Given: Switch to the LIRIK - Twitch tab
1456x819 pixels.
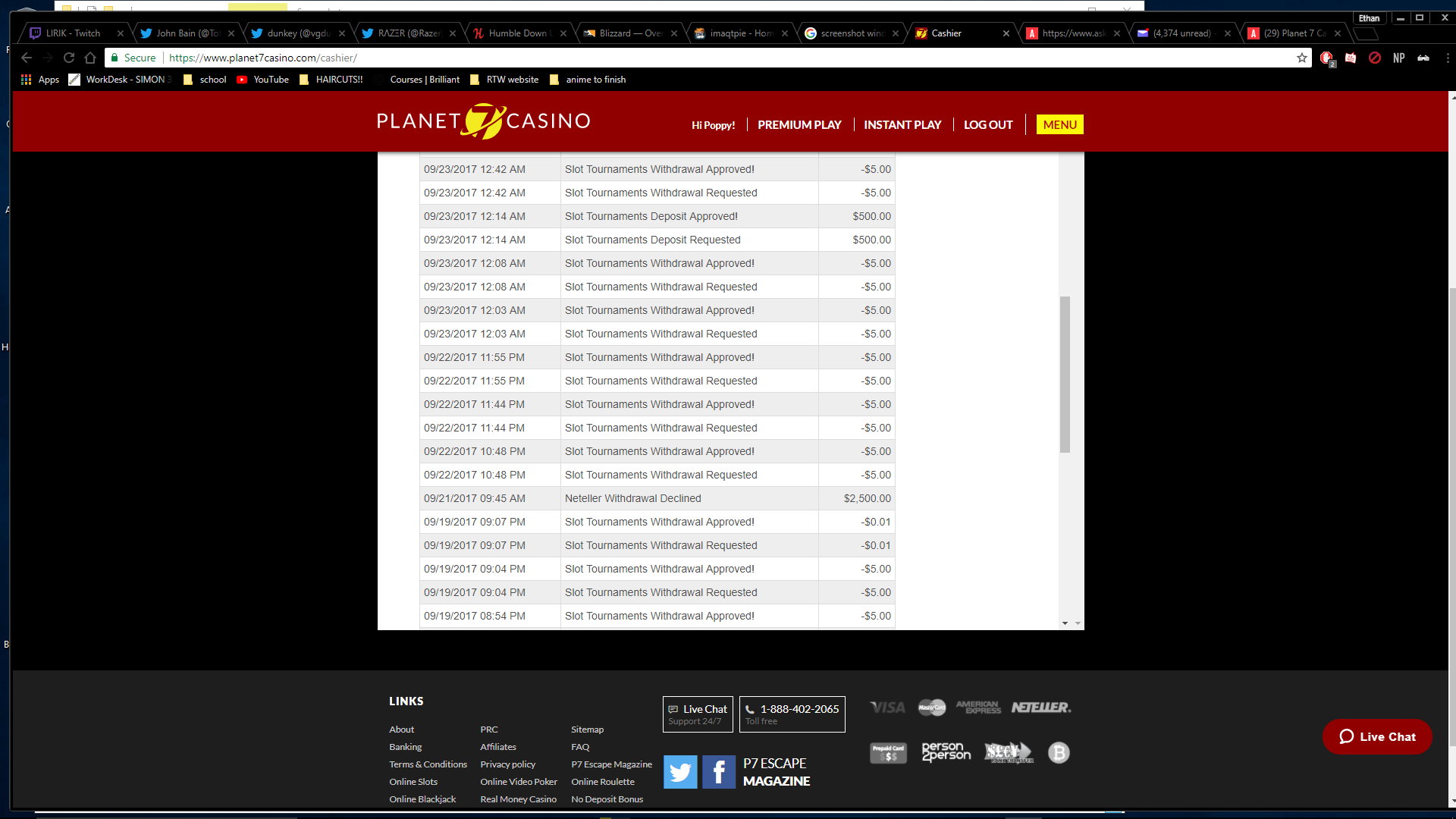Looking at the screenshot, I should click(x=72, y=33).
